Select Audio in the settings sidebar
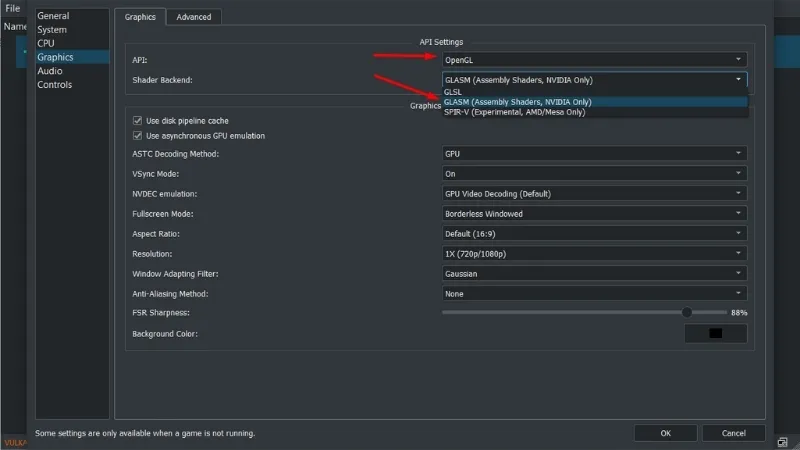This screenshot has width=800, height=450. coord(50,71)
